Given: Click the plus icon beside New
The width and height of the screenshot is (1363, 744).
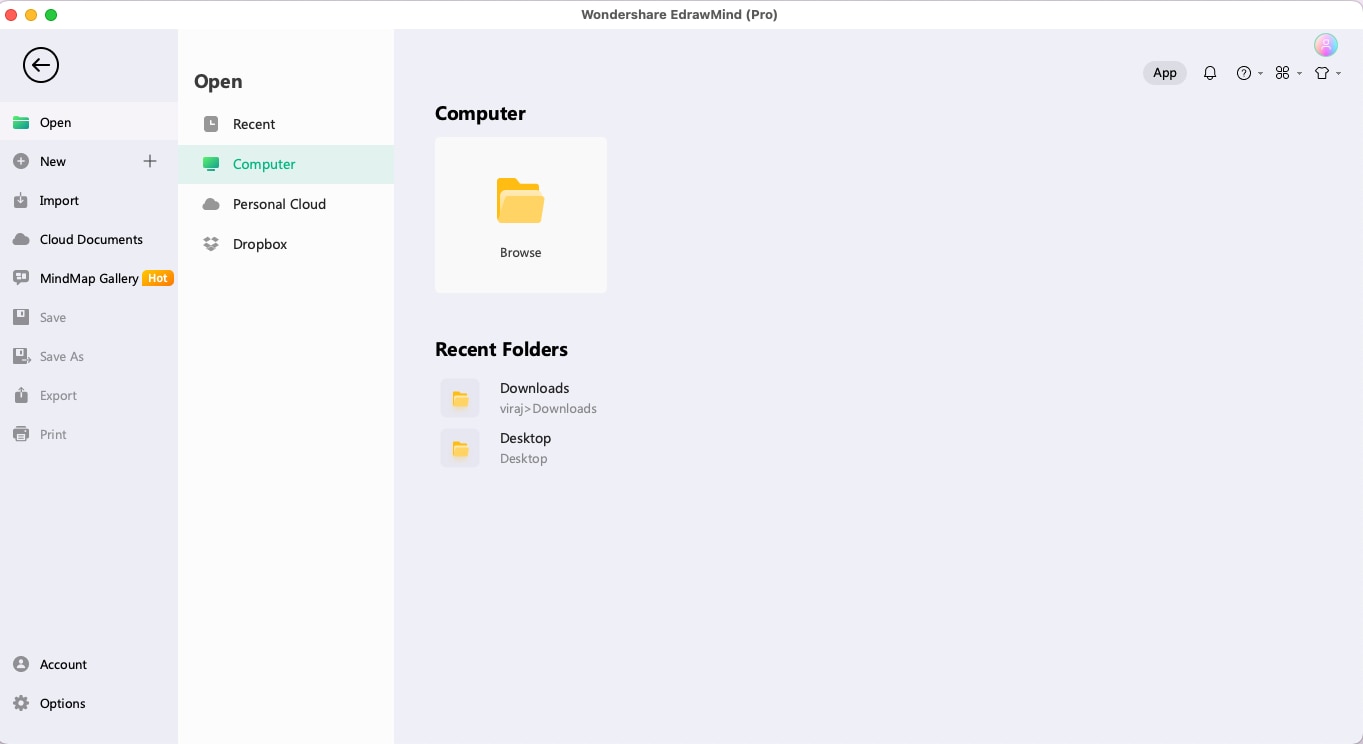Looking at the screenshot, I should pyautogui.click(x=150, y=161).
